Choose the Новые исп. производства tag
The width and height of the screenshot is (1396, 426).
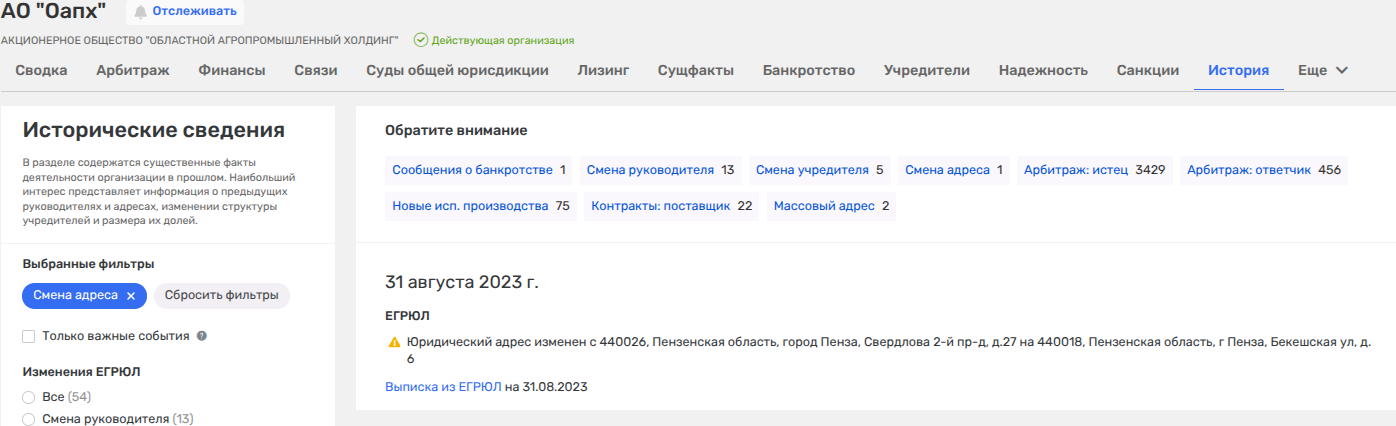point(480,206)
